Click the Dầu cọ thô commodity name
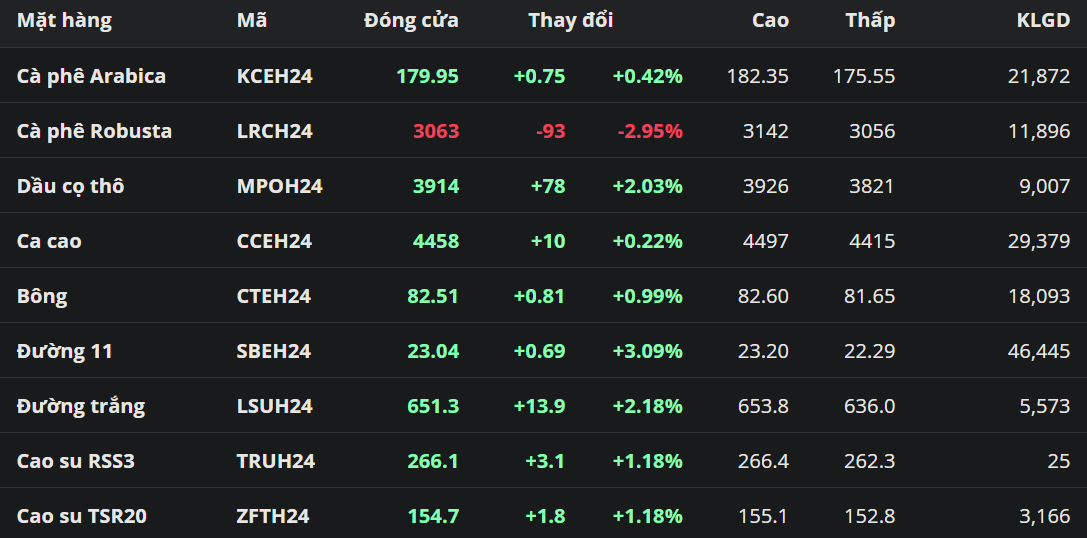Image resolution: width=1087 pixels, height=538 pixels. (70, 186)
